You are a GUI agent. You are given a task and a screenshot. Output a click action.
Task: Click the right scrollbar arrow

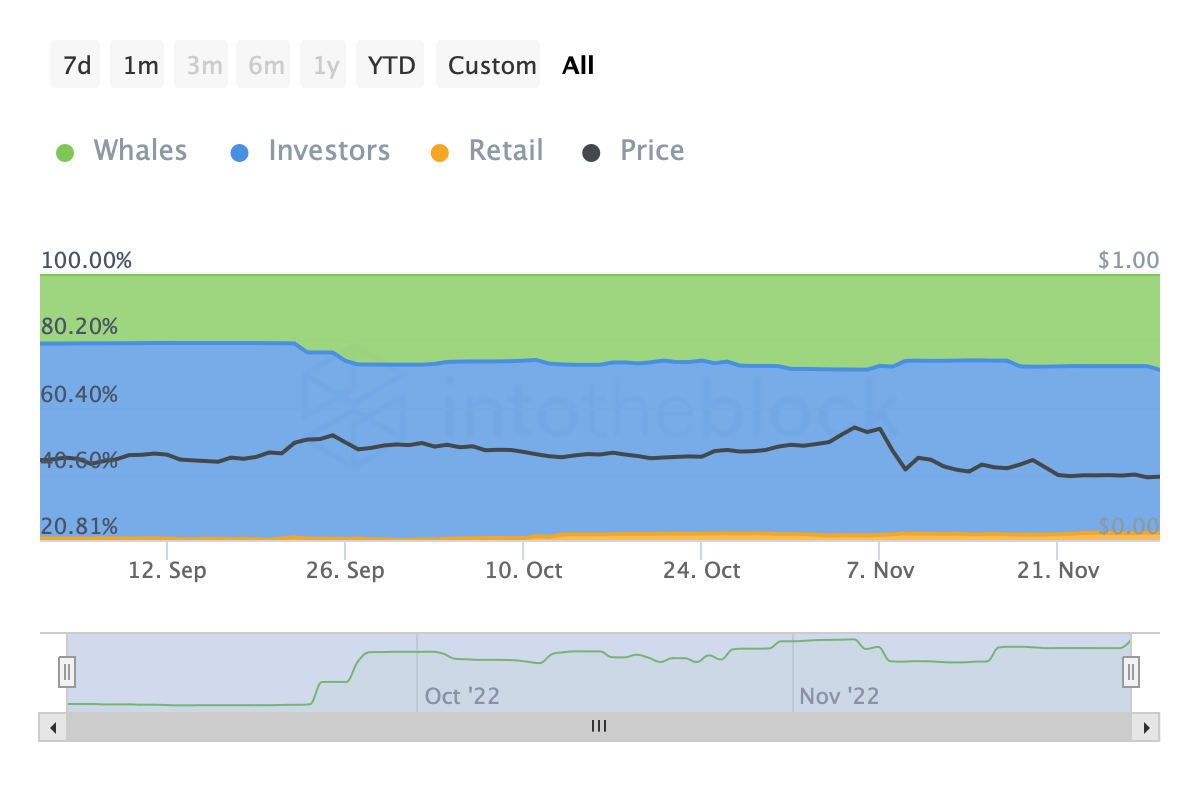tap(1146, 727)
